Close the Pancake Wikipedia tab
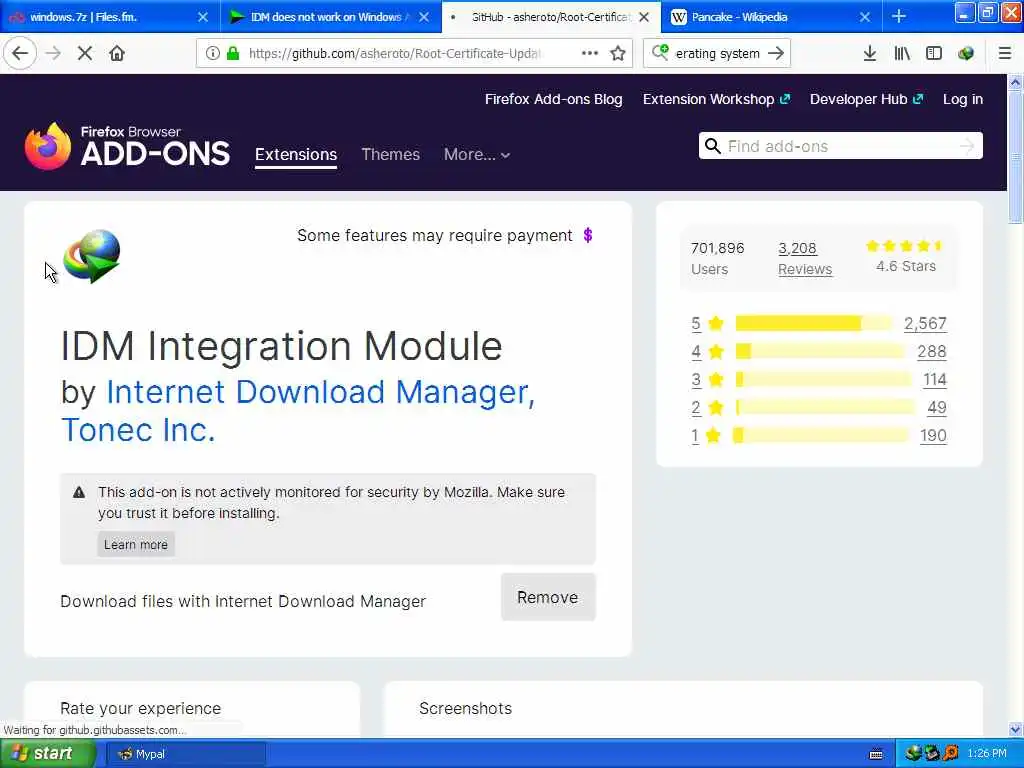 pyautogui.click(x=865, y=17)
